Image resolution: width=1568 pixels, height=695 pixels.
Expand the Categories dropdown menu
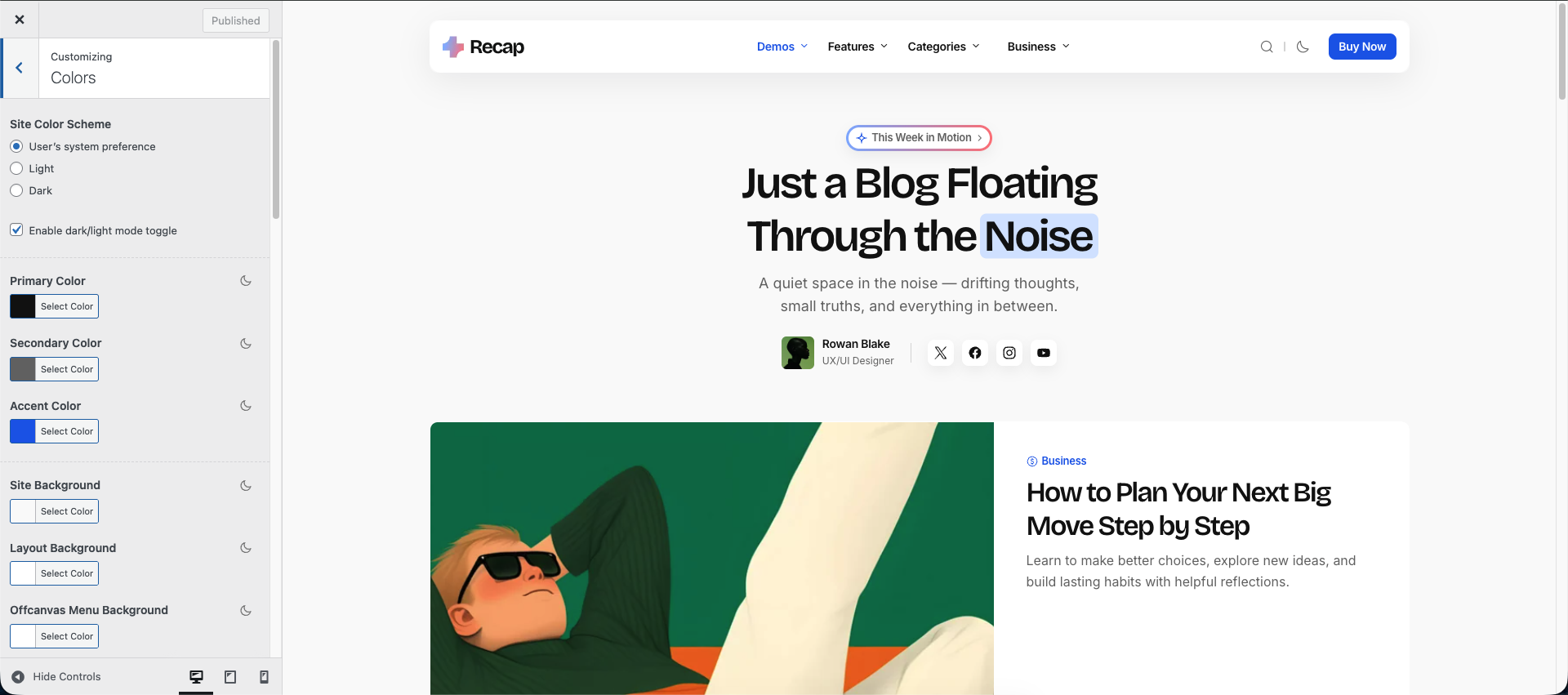942,47
